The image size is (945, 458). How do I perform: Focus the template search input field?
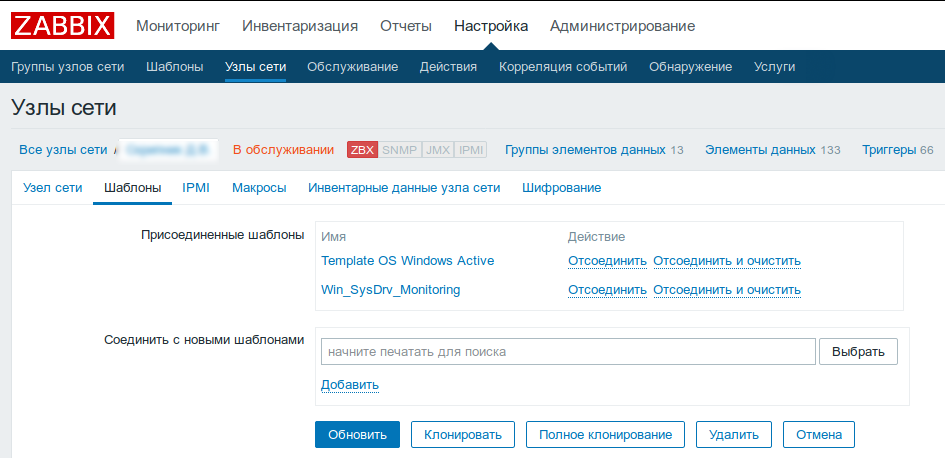[x=568, y=351]
